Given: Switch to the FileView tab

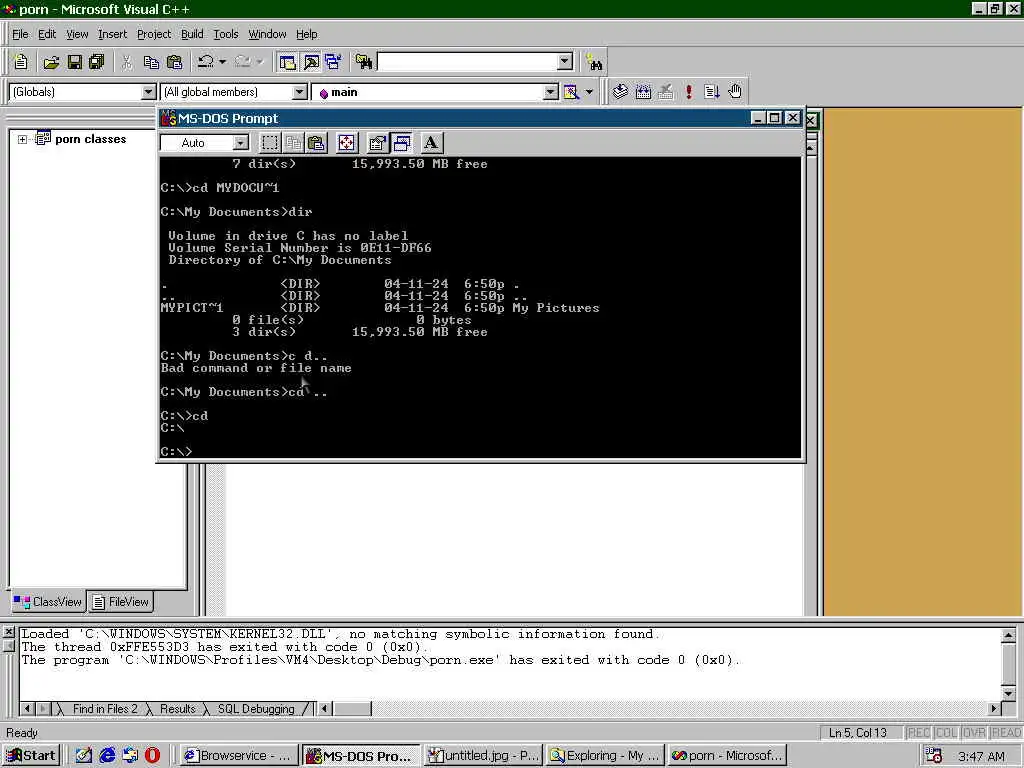Looking at the screenshot, I should (x=120, y=601).
